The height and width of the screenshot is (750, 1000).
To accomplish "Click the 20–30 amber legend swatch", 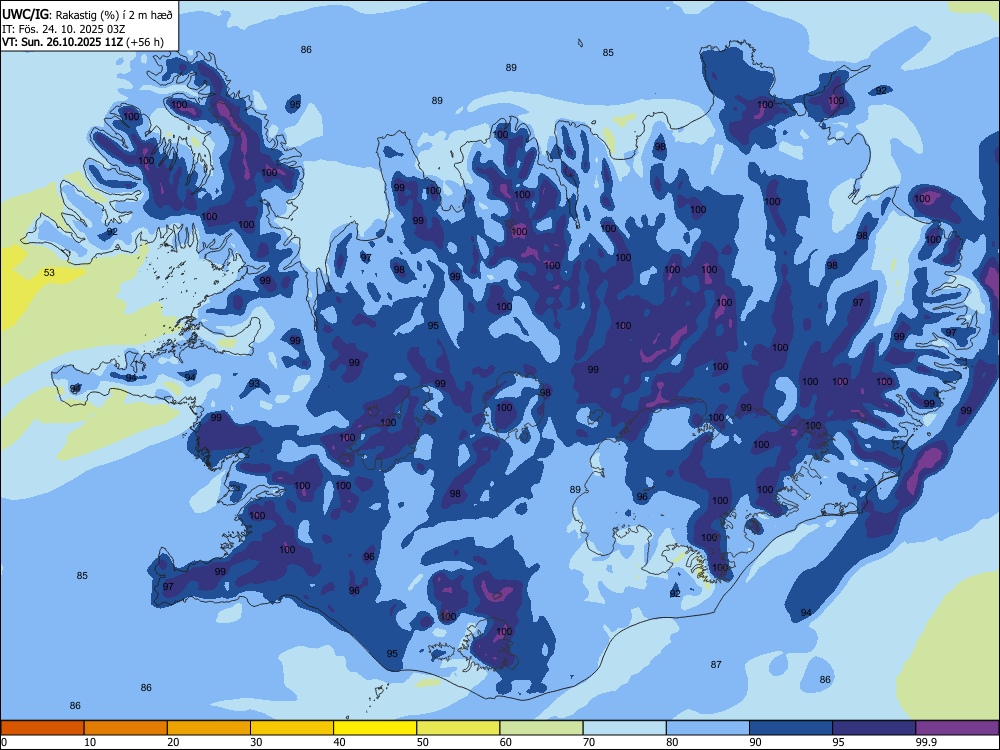I will pos(209,728).
